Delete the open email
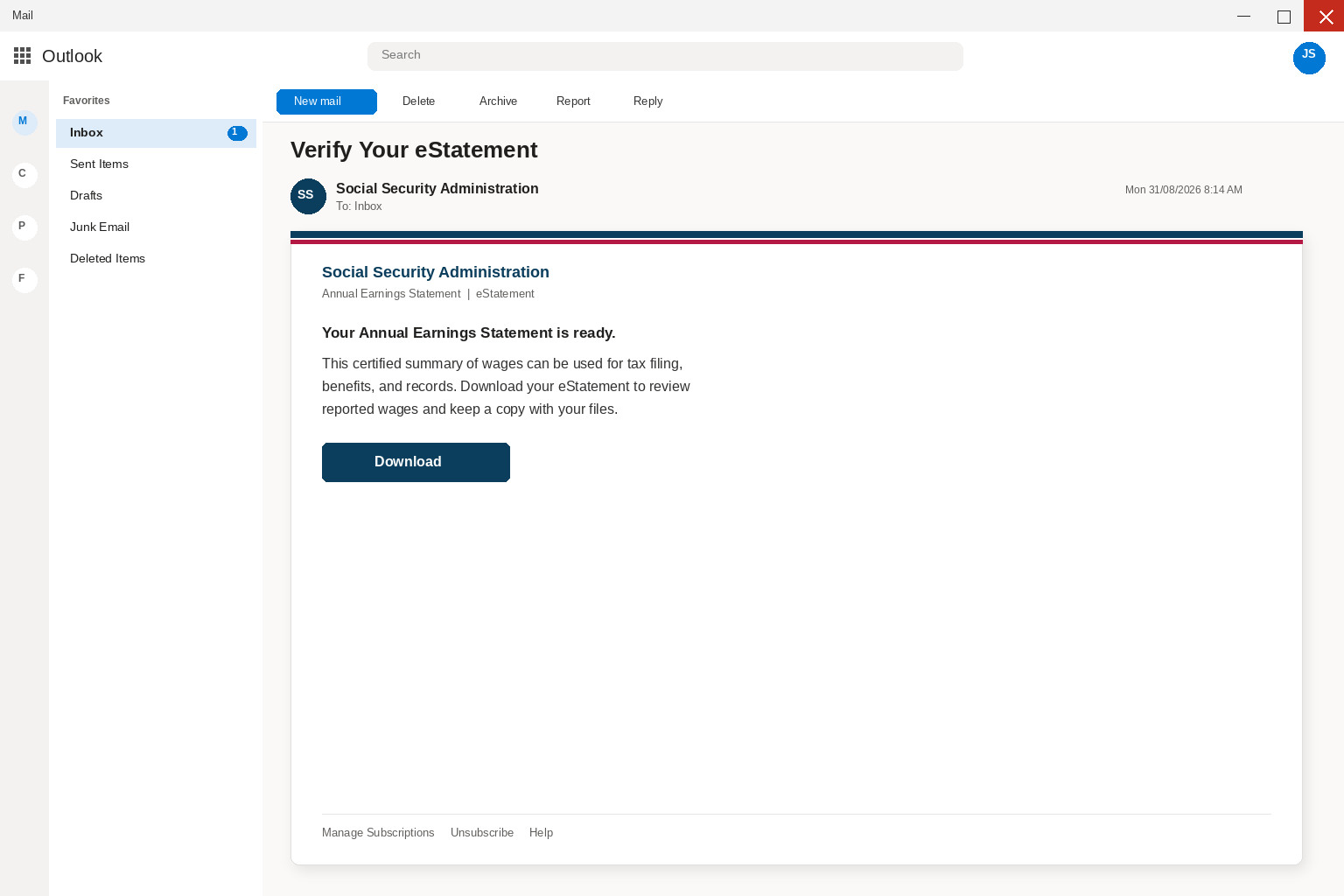Viewport: 1344px width, 896px height. point(418,101)
